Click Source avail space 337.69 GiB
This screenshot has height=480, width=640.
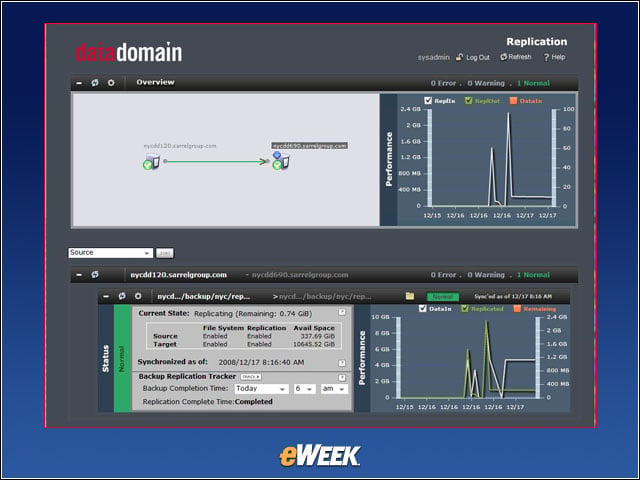point(318,336)
